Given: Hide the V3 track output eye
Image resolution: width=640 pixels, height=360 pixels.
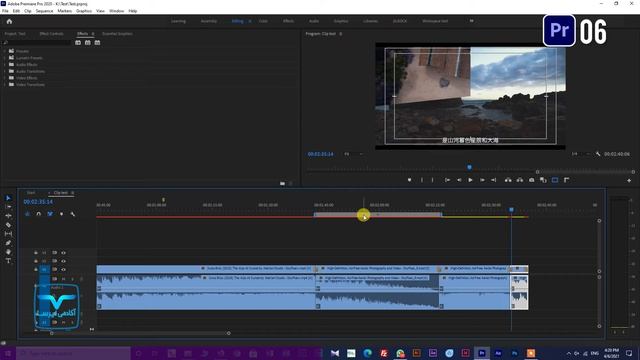Looking at the screenshot, I should tap(63, 253).
